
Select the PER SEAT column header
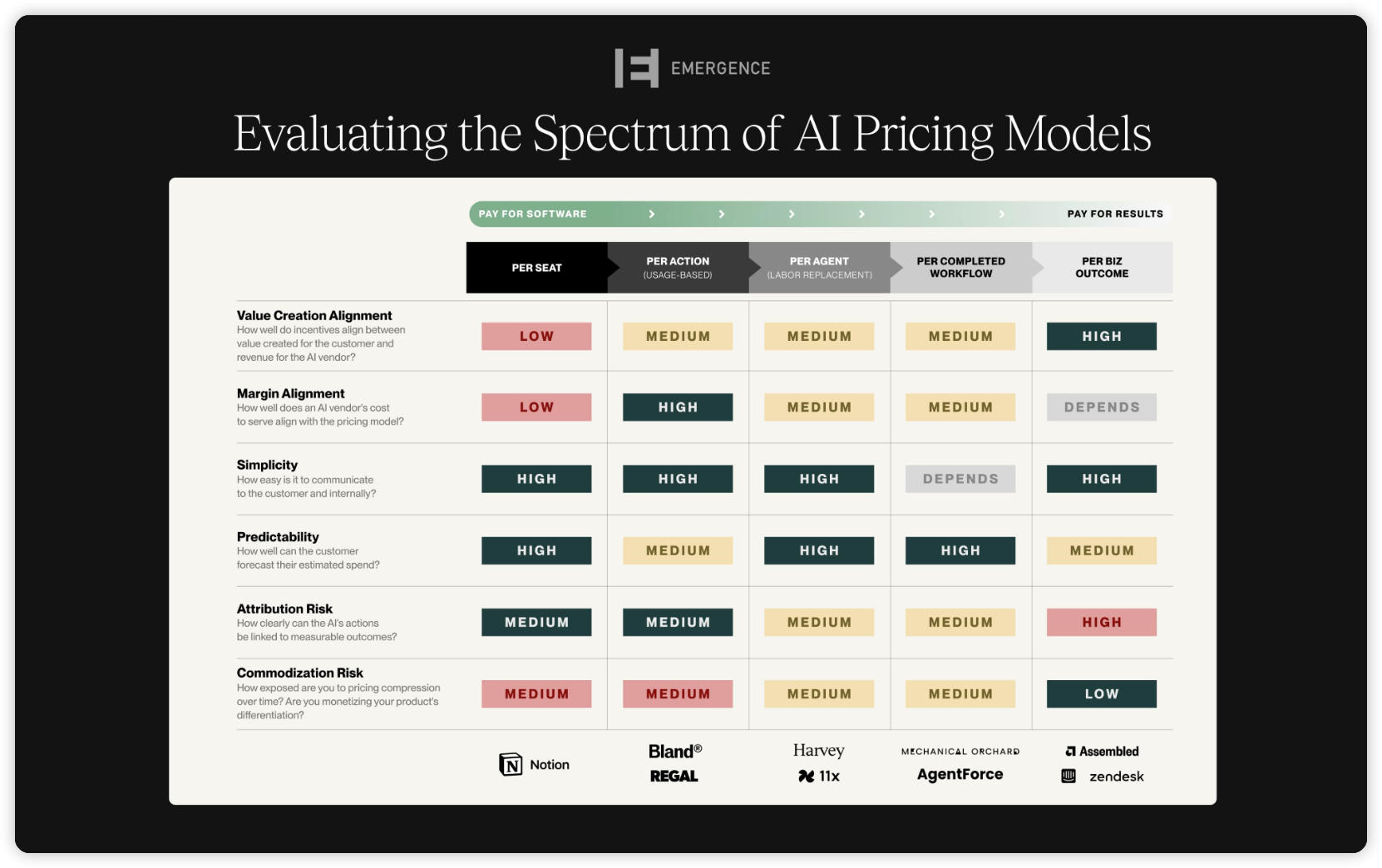pyautogui.click(x=537, y=268)
